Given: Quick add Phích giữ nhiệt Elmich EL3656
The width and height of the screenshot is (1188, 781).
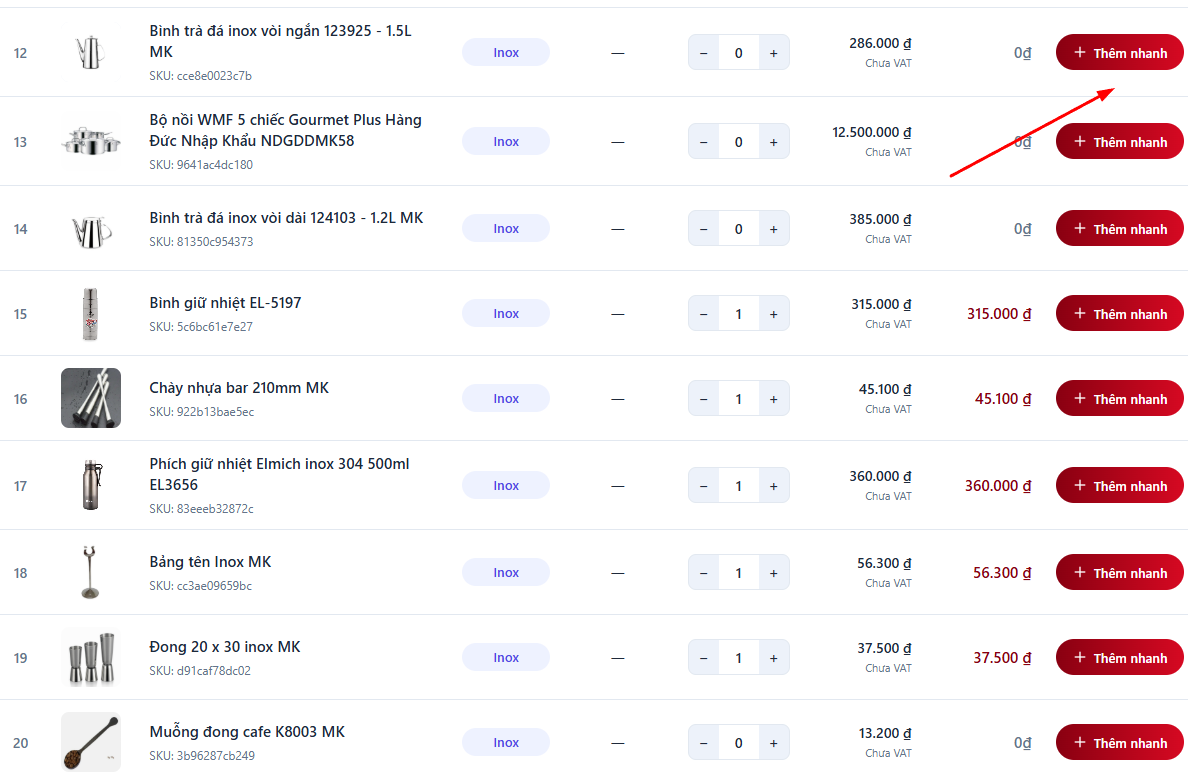Looking at the screenshot, I should tap(1119, 486).
